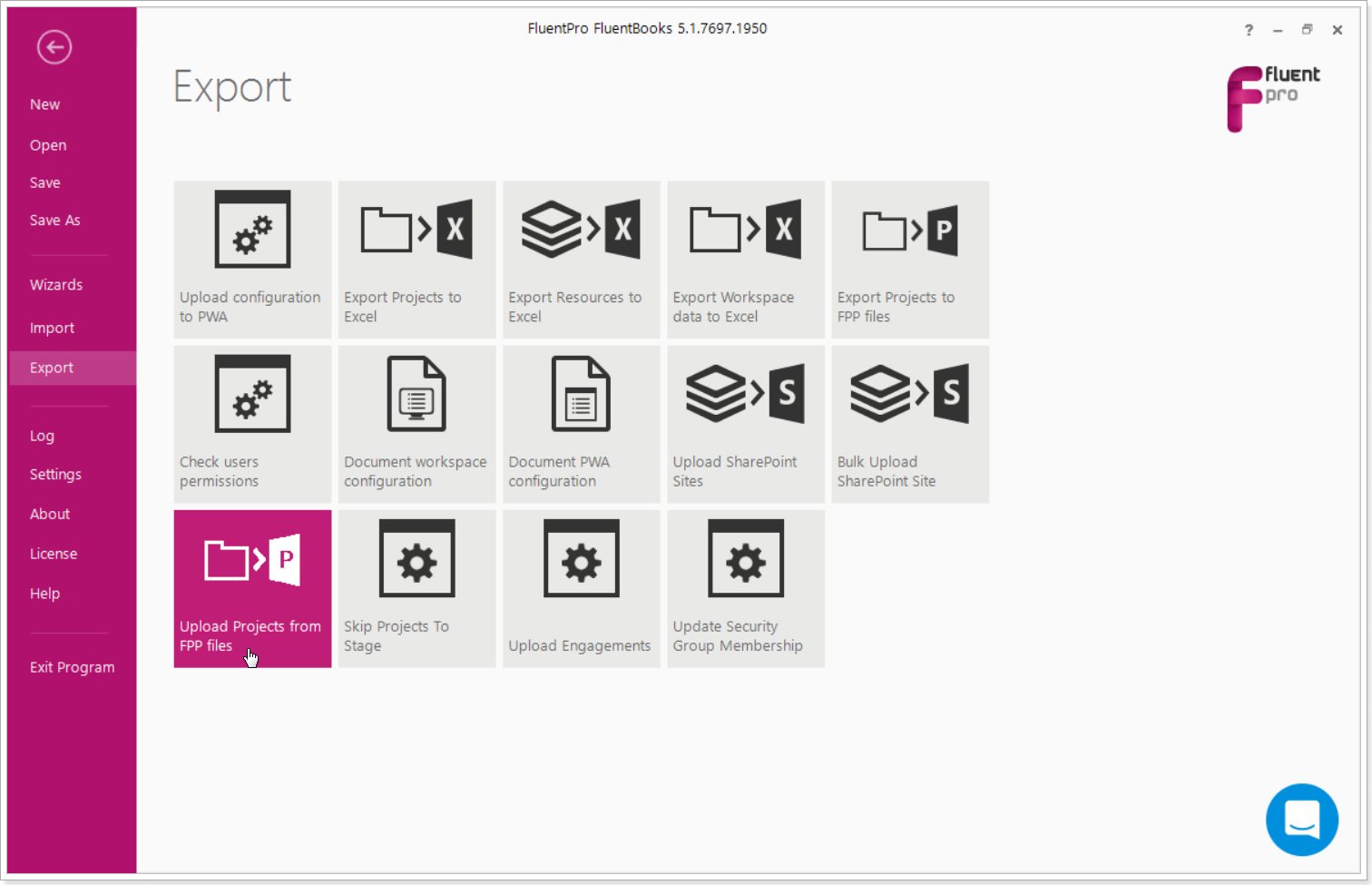Open Skip Projects To Stage

coord(416,588)
